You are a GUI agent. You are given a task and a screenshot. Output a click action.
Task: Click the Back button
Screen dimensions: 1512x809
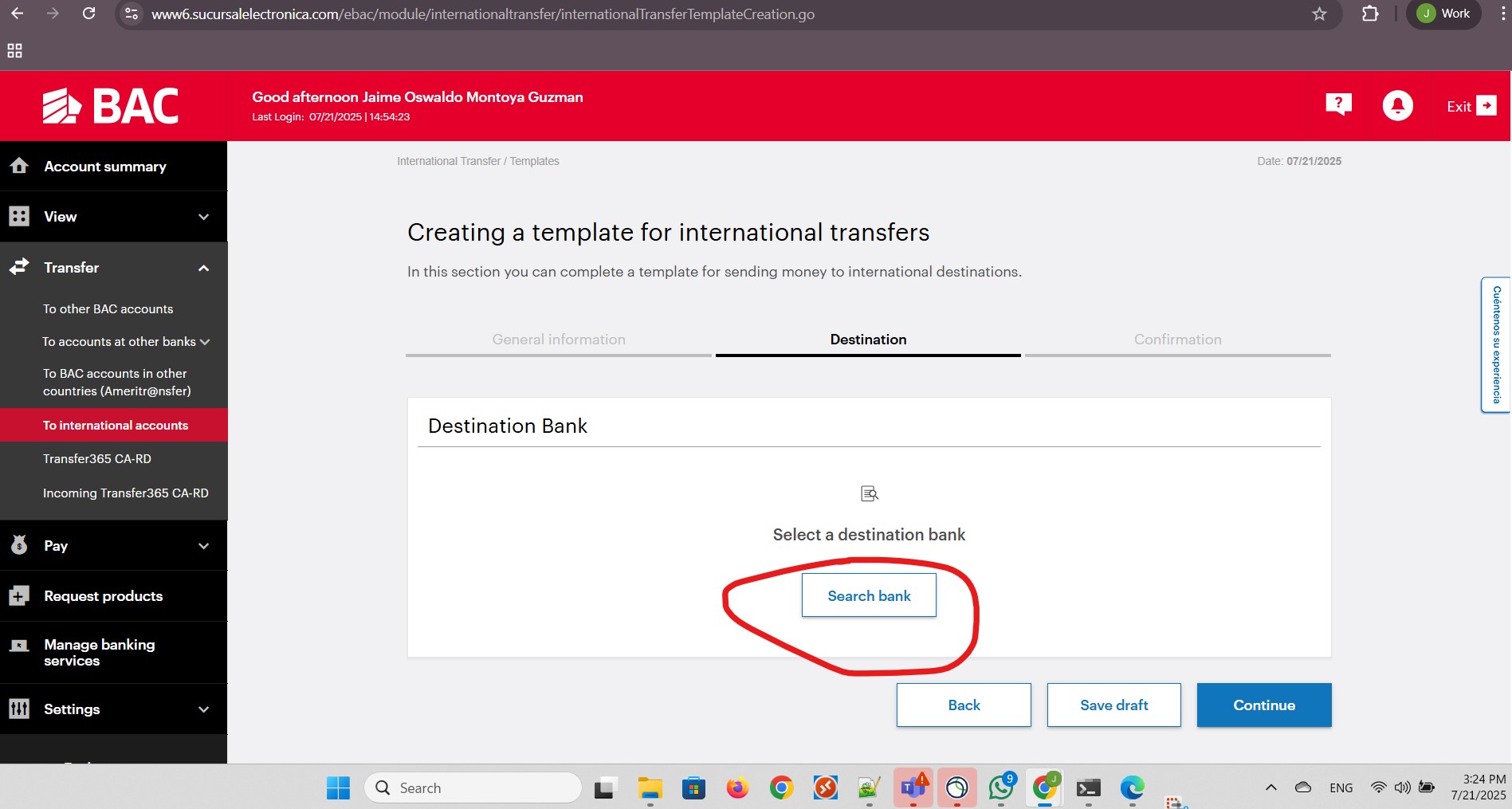(964, 705)
